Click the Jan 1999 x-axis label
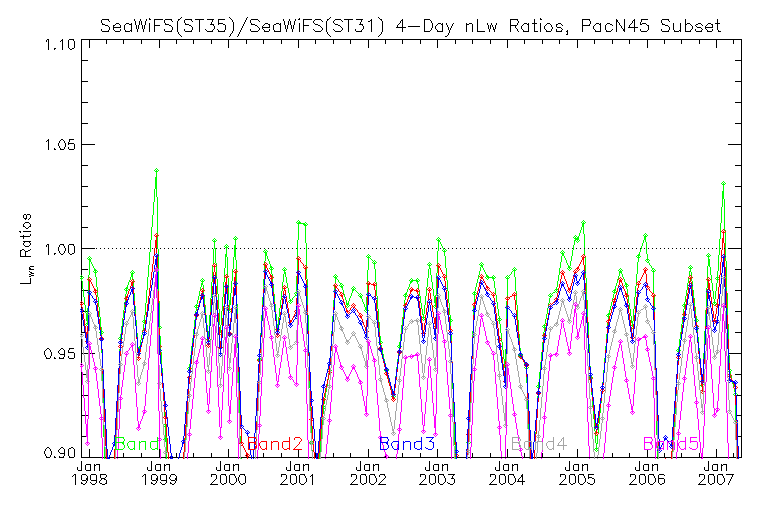Viewport: 768px width, 512px height. point(159,472)
